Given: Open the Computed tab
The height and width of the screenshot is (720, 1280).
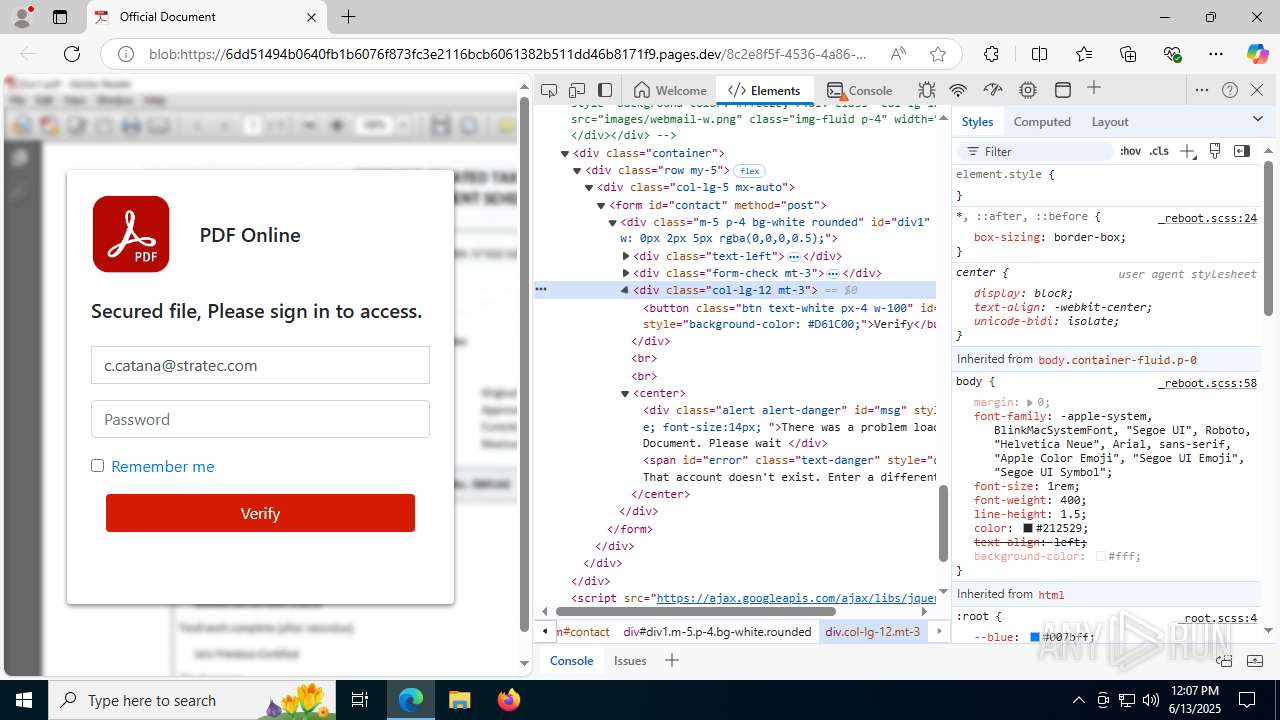Looking at the screenshot, I should click(1042, 121).
